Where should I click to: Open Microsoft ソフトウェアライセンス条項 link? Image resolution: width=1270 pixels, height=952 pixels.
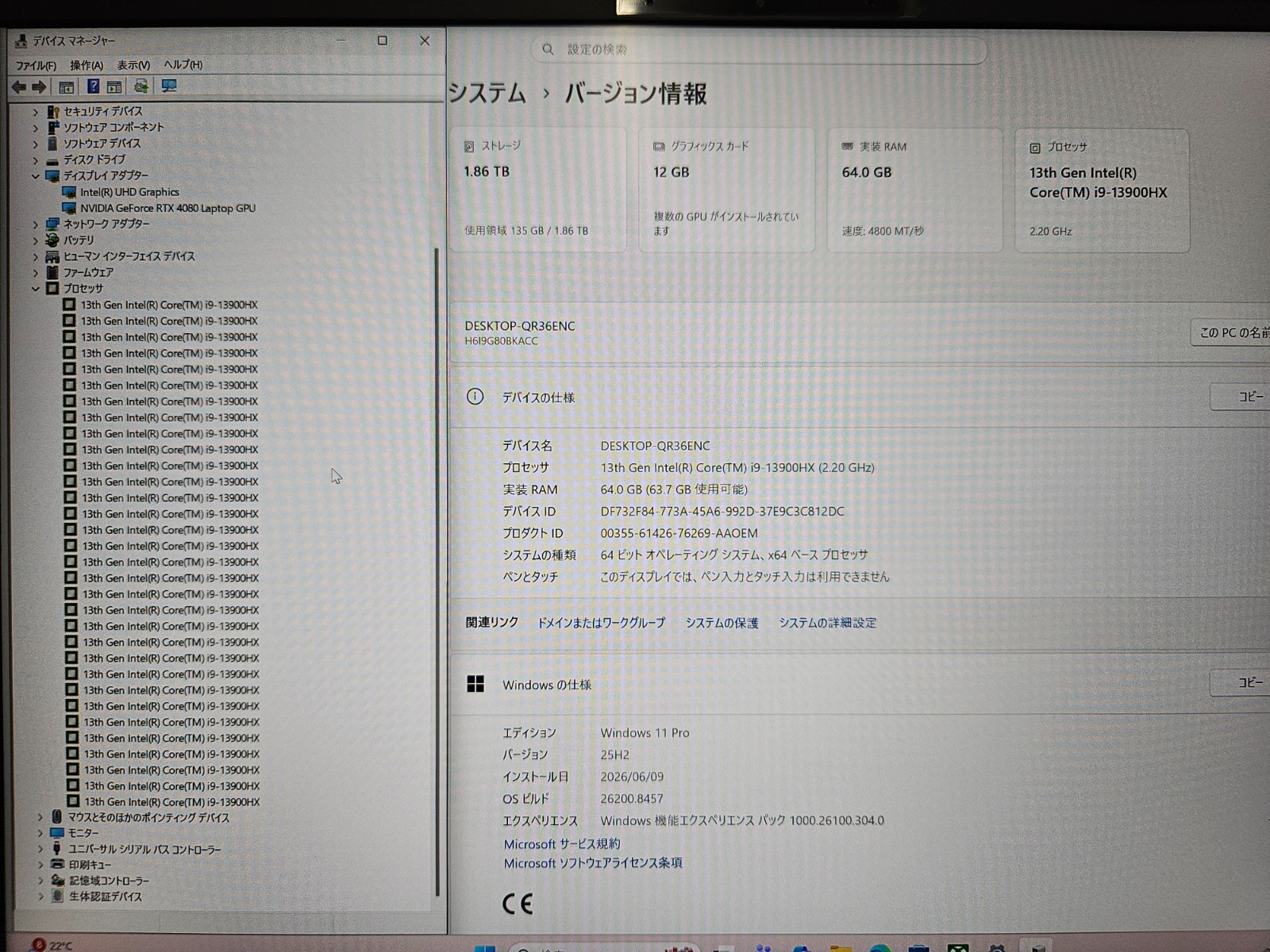coord(593,863)
